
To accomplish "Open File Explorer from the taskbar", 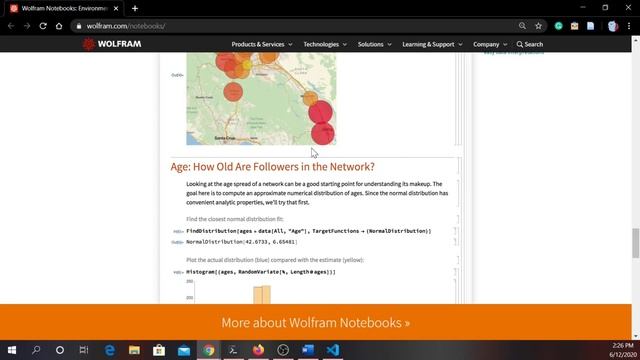I will click(x=134, y=350).
